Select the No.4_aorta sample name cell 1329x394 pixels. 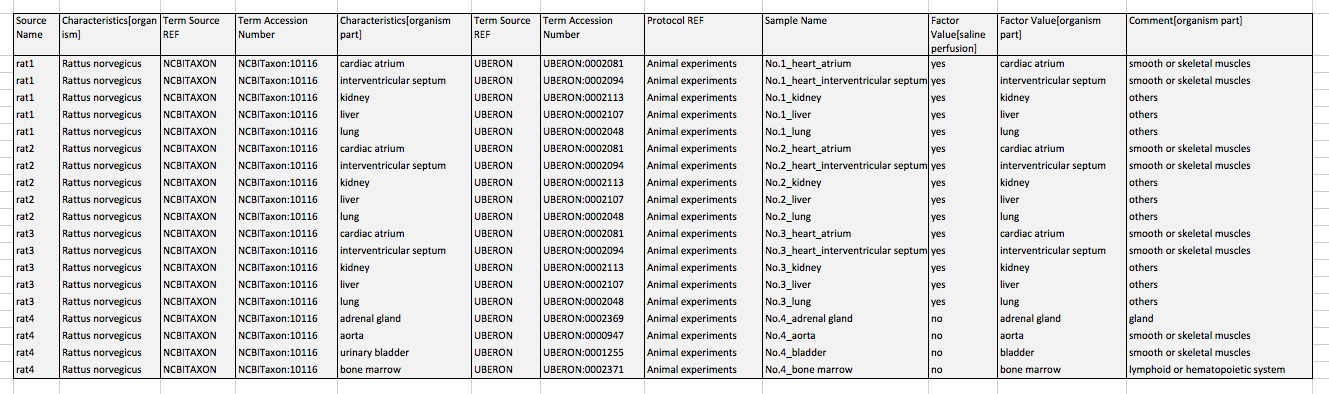point(844,336)
